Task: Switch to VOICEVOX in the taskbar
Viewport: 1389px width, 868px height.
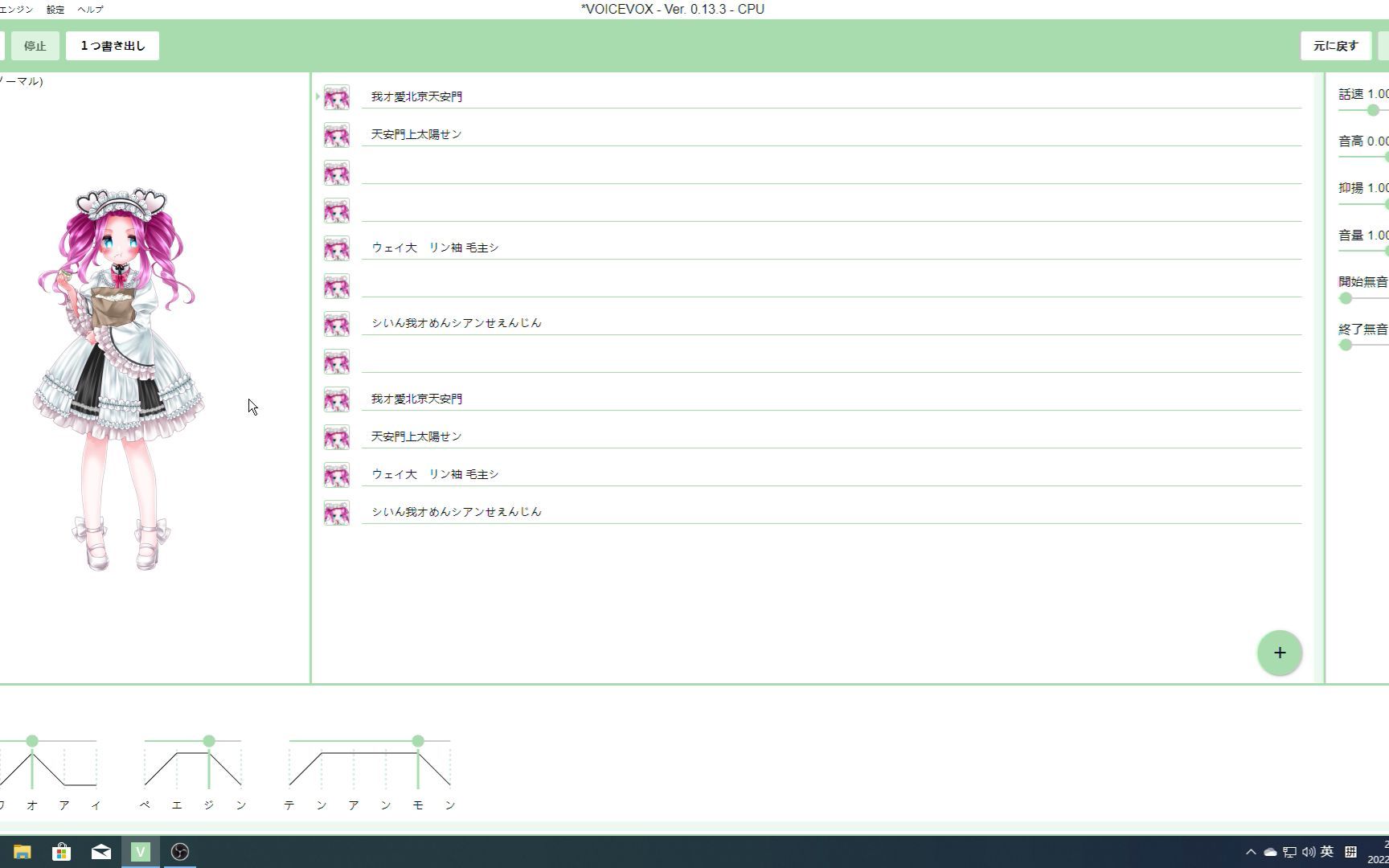Action: point(141,852)
